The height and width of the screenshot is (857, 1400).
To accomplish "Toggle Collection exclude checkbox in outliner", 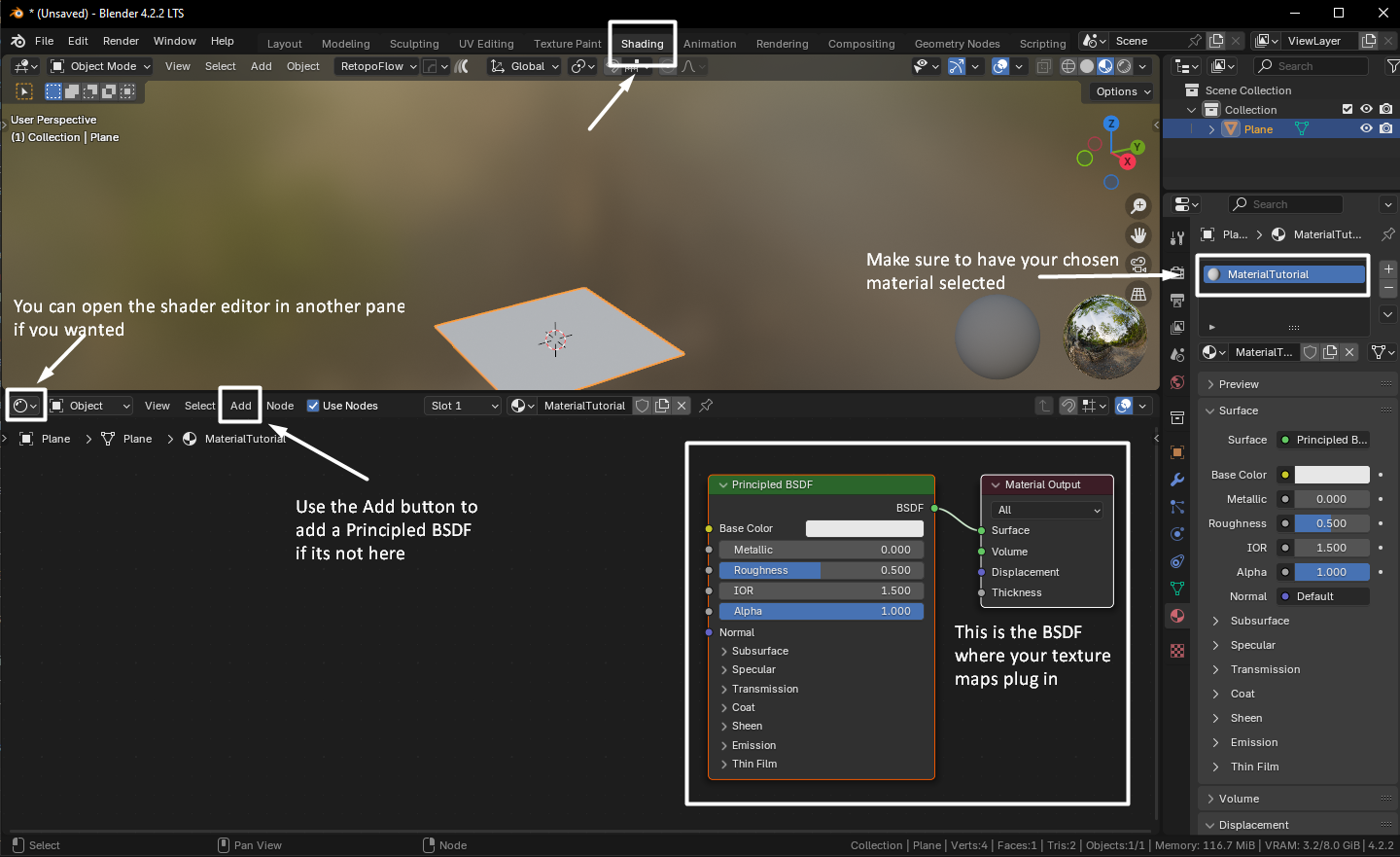I will pyautogui.click(x=1347, y=109).
